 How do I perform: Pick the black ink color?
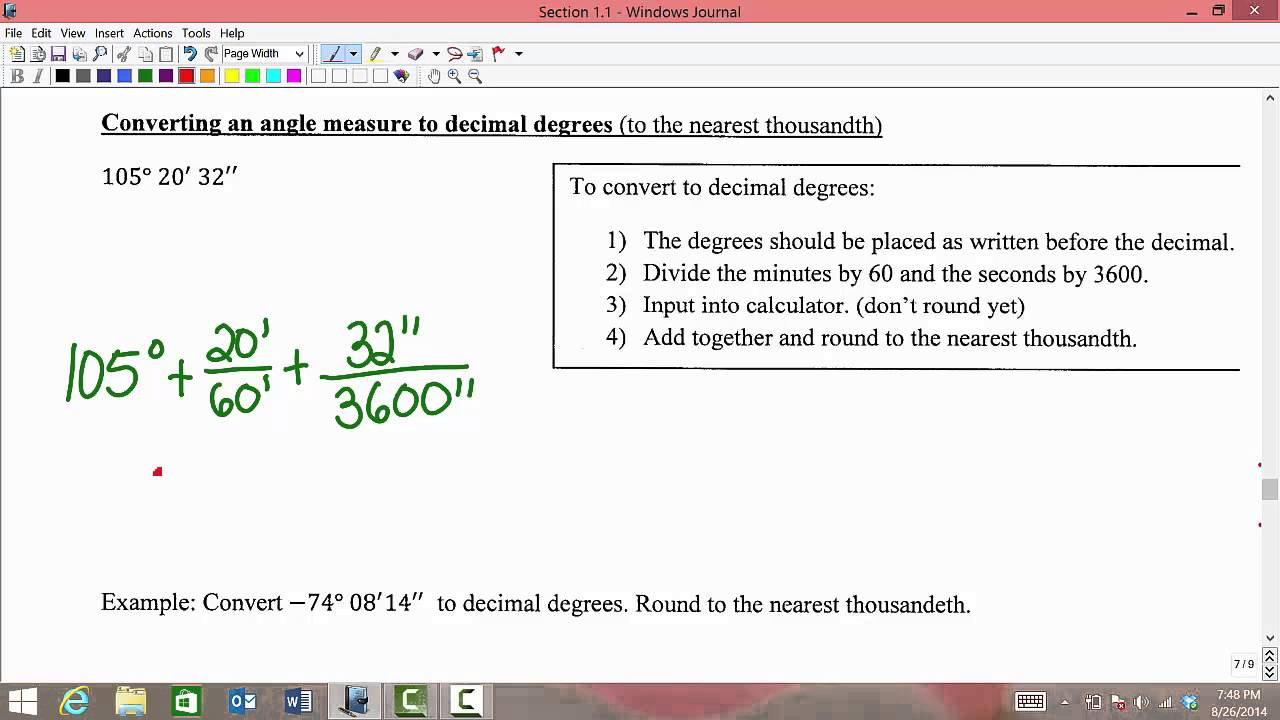coord(62,76)
